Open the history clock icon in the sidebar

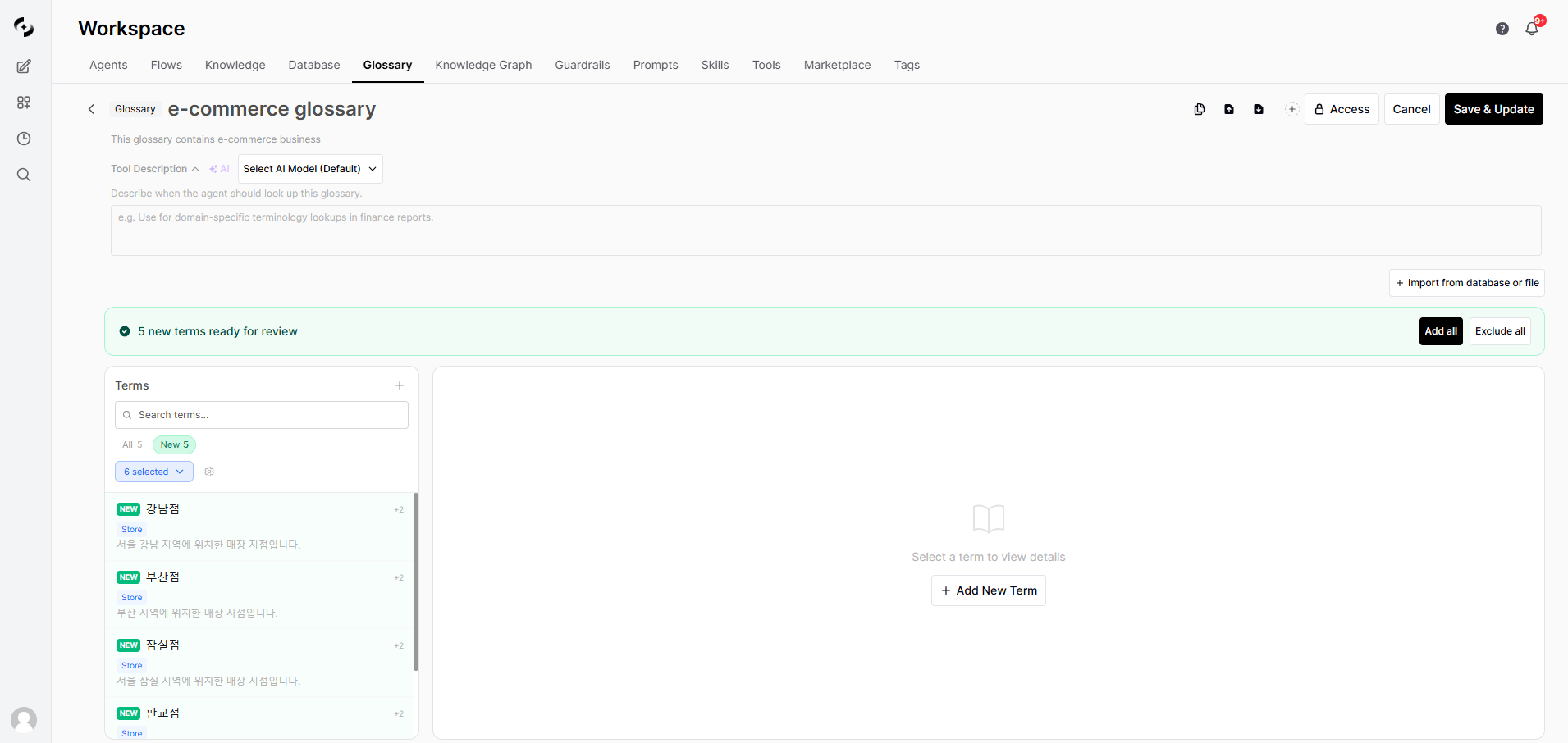[24, 139]
